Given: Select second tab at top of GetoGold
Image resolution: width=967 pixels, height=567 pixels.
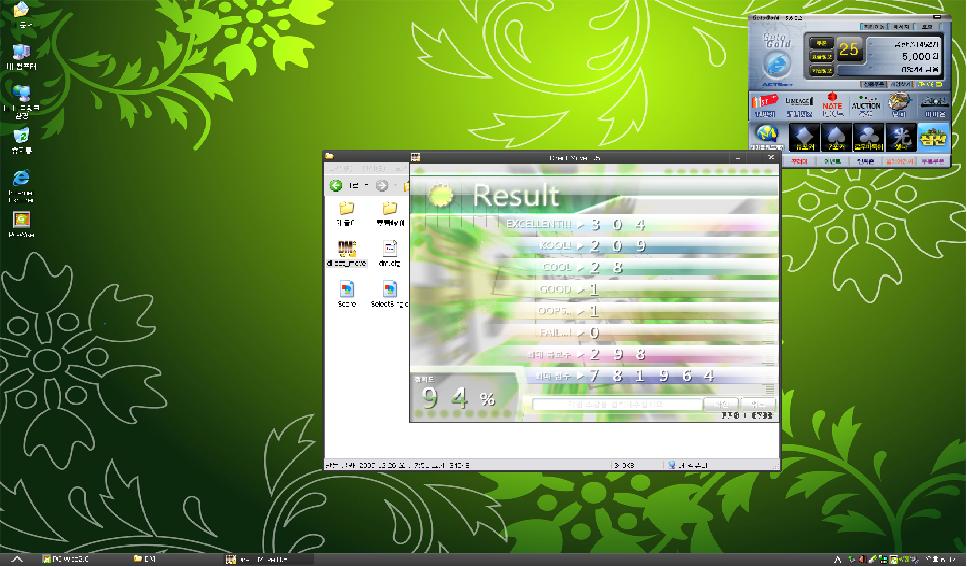Looking at the screenshot, I should pyautogui.click(x=901, y=27).
